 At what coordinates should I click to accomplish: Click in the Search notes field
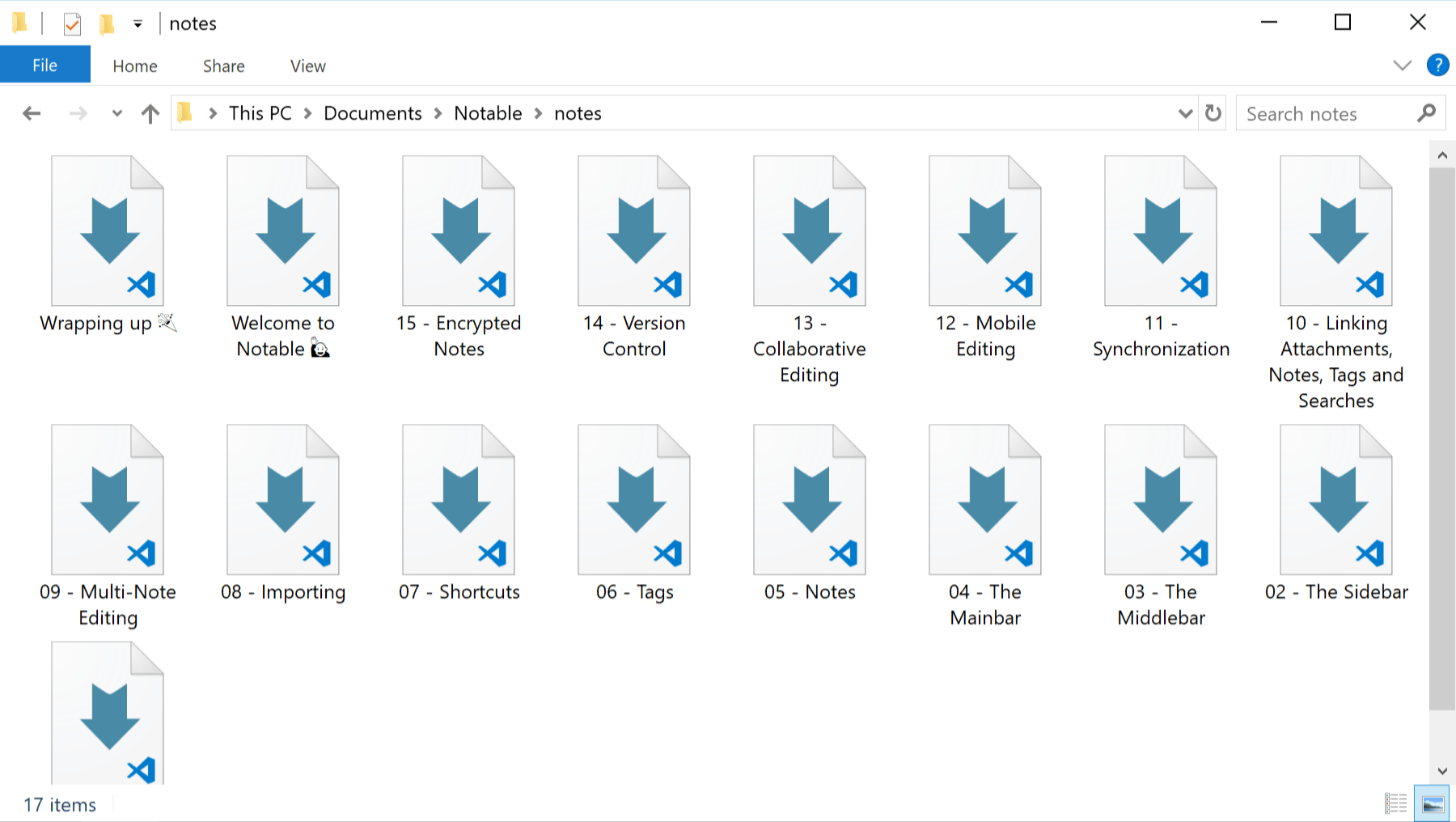click(1327, 113)
